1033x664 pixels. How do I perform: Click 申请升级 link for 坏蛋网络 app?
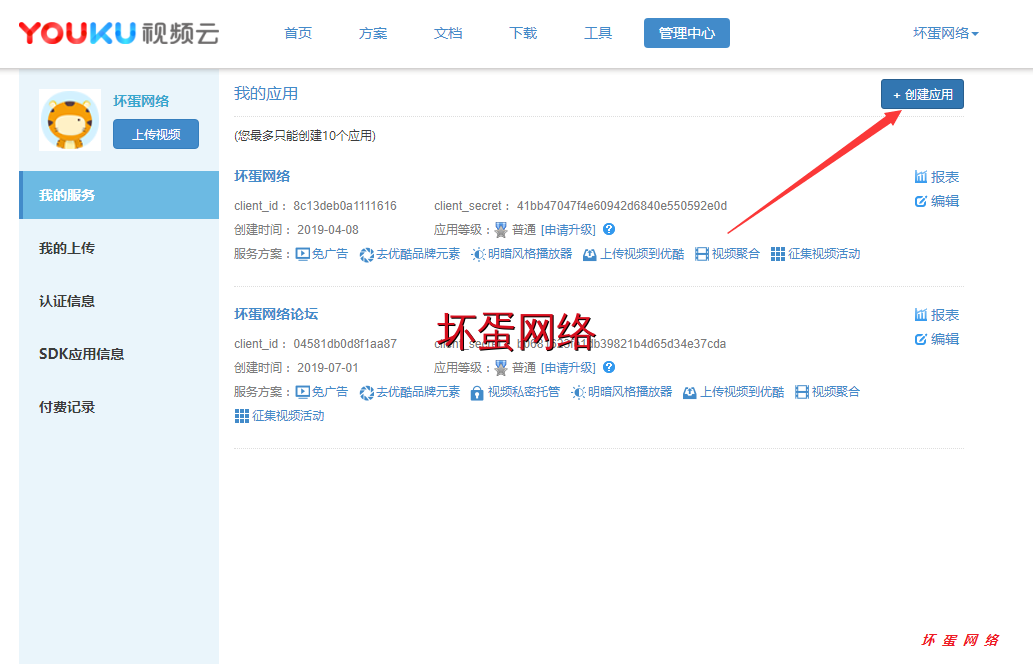(568, 229)
